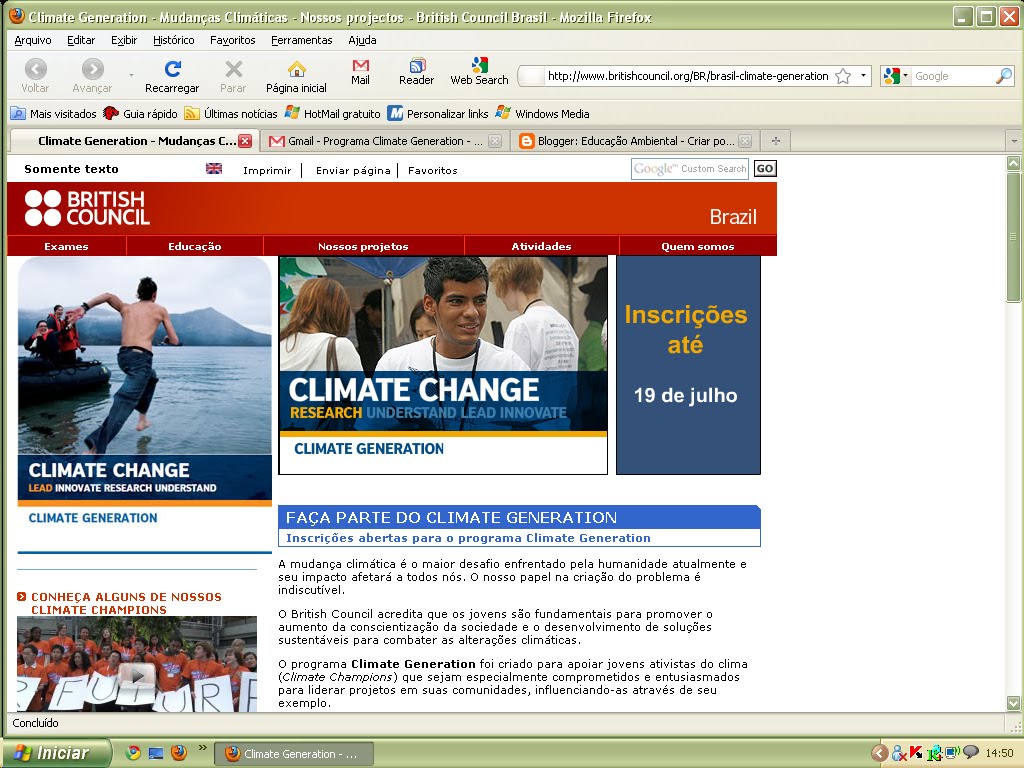Screen dimensions: 1024x768
Task: Open the Favoritos menu
Action: coord(232,40)
